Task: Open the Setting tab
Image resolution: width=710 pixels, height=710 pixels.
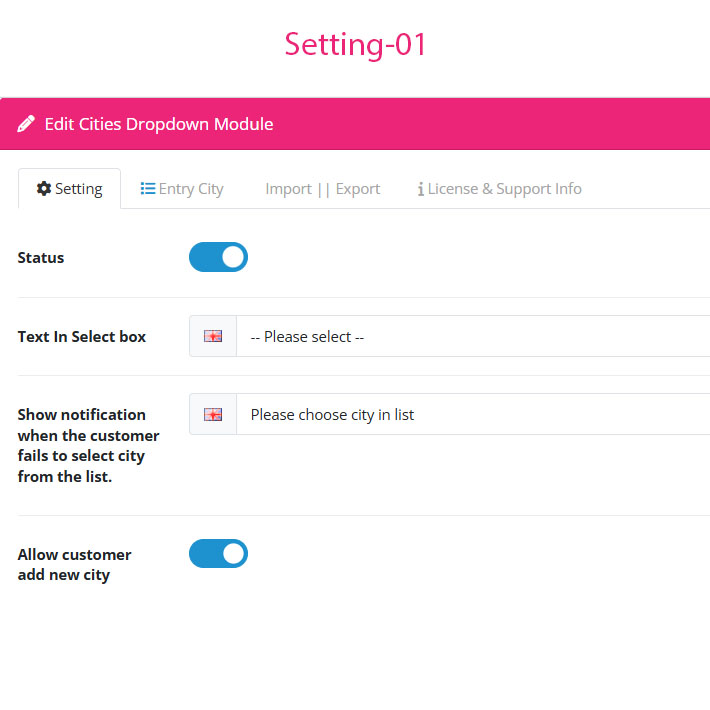Action: (x=69, y=189)
